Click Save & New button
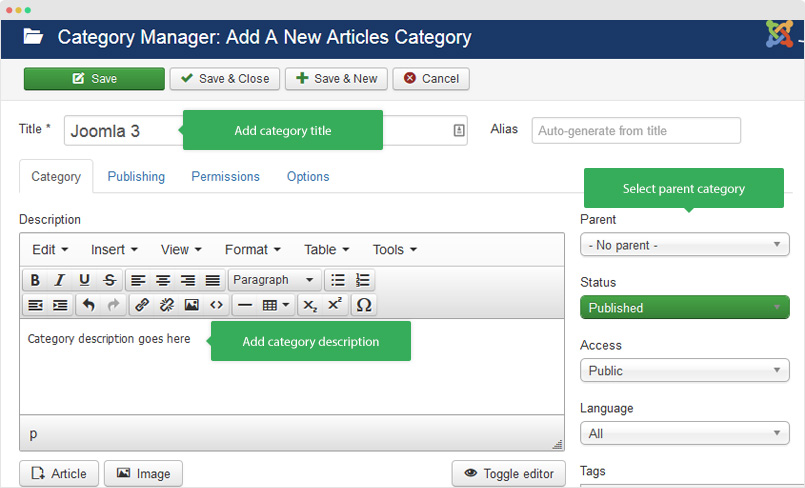 (x=336, y=79)
